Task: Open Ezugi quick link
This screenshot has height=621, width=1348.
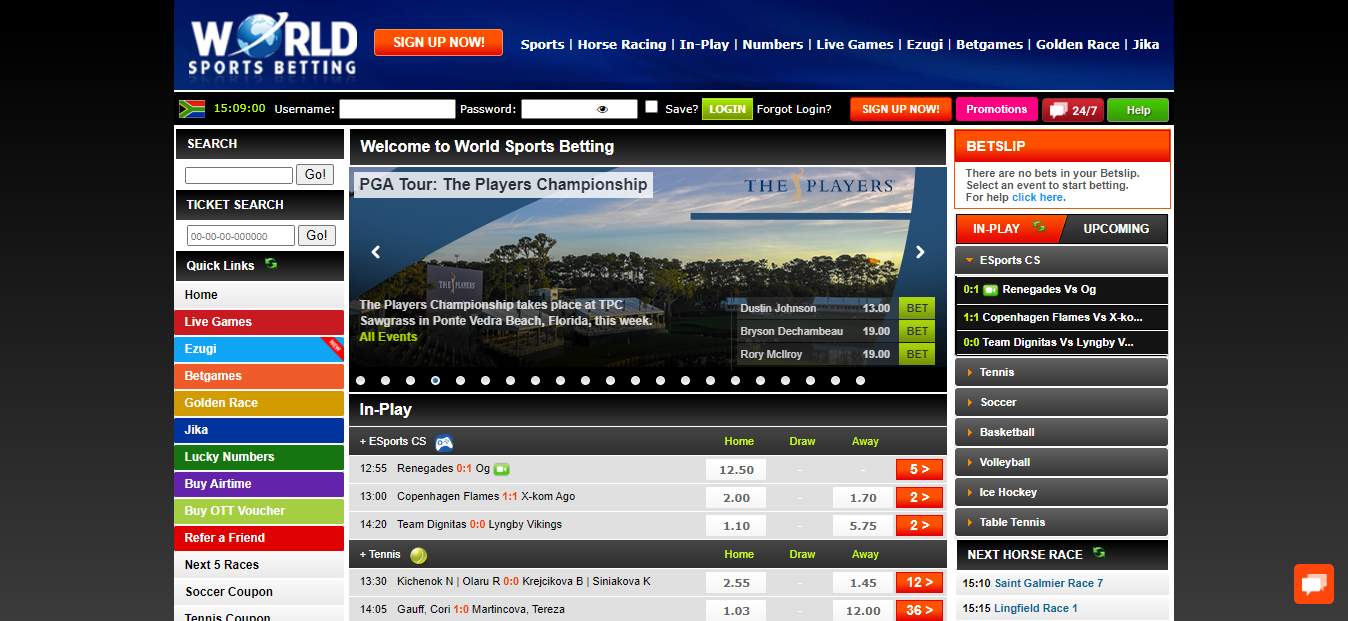Action: [259, 349]
